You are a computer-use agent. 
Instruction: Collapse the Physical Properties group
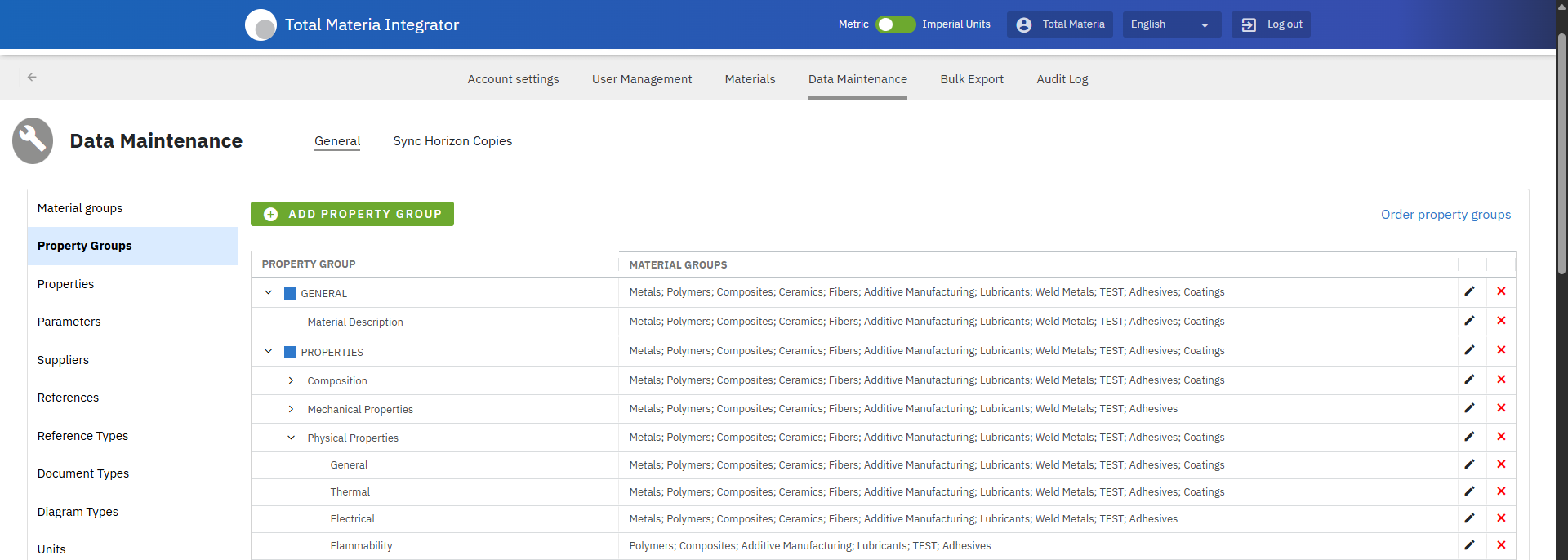[x=291, y=438]
